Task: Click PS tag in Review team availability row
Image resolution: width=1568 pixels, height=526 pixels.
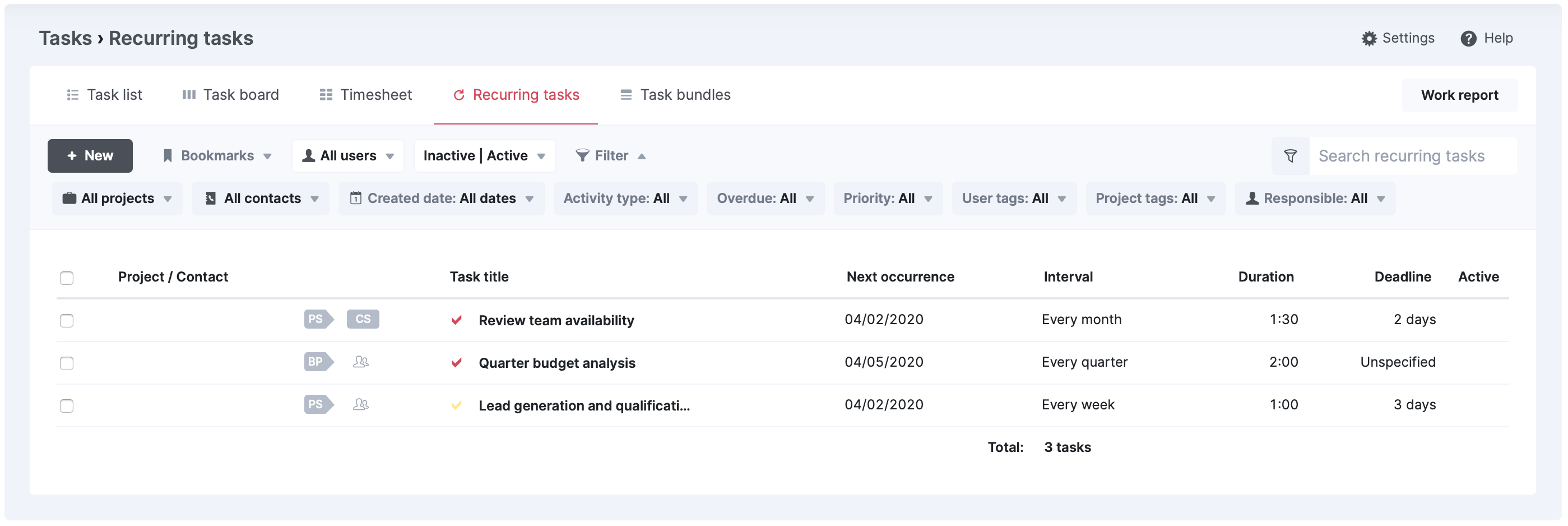Action: [x=319, y=319]
